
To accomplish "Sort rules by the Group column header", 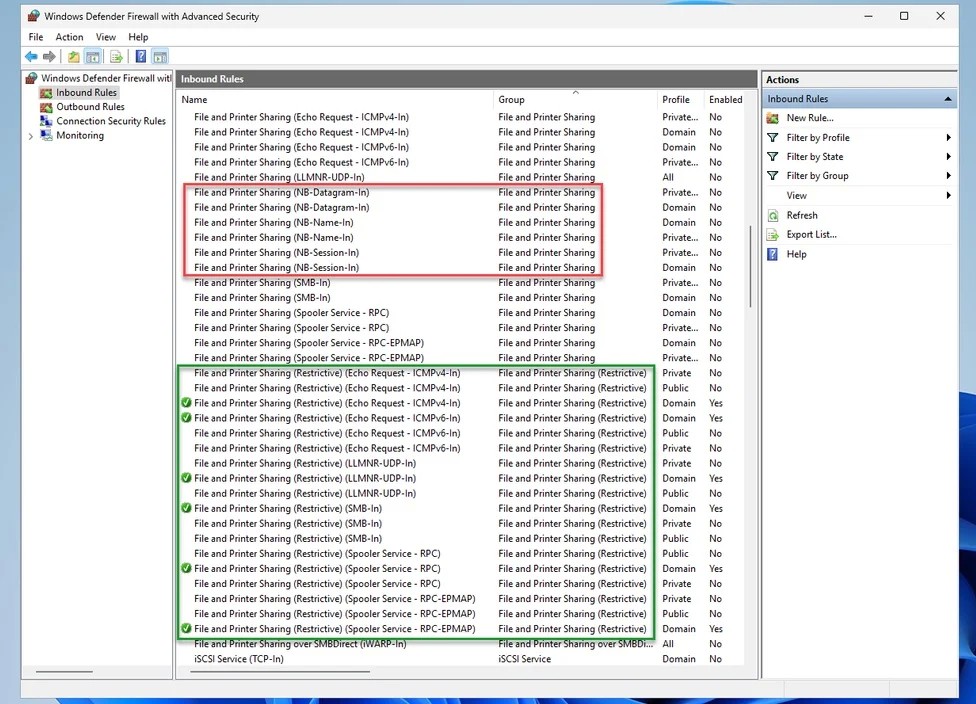I will pyautogui.click(x=511, y=100).
